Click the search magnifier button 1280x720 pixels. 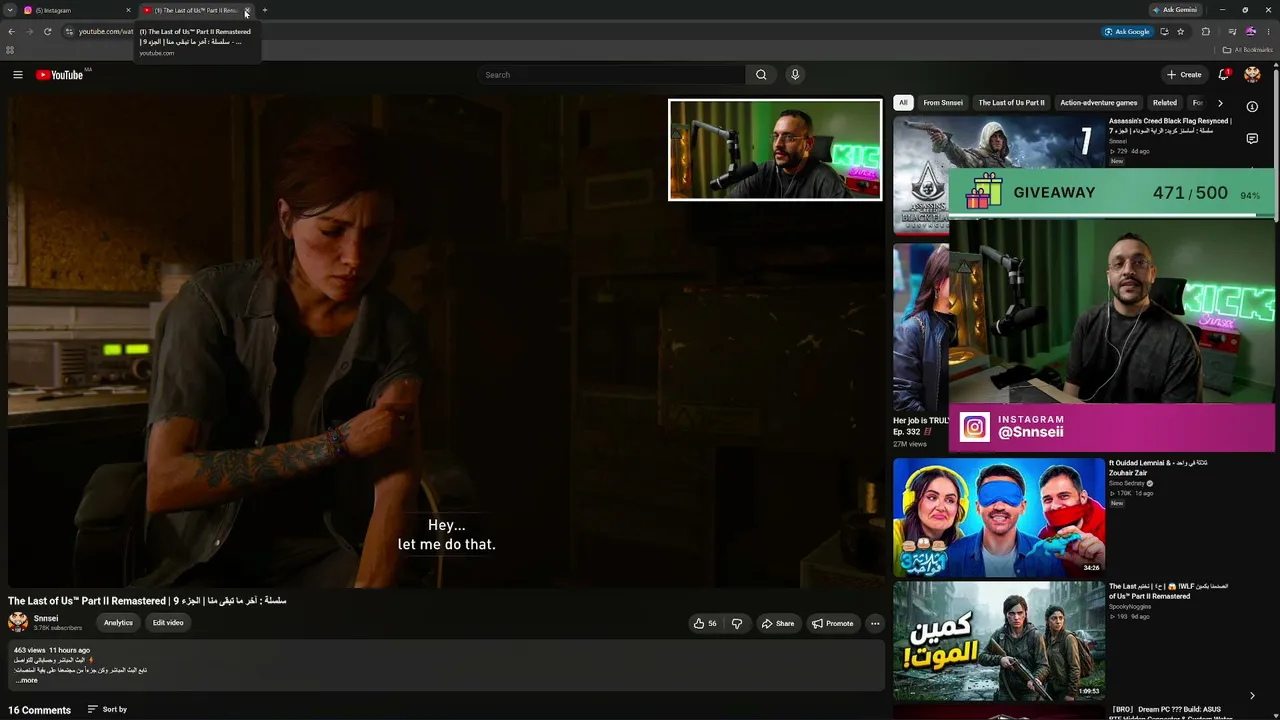tap(761, 75)
